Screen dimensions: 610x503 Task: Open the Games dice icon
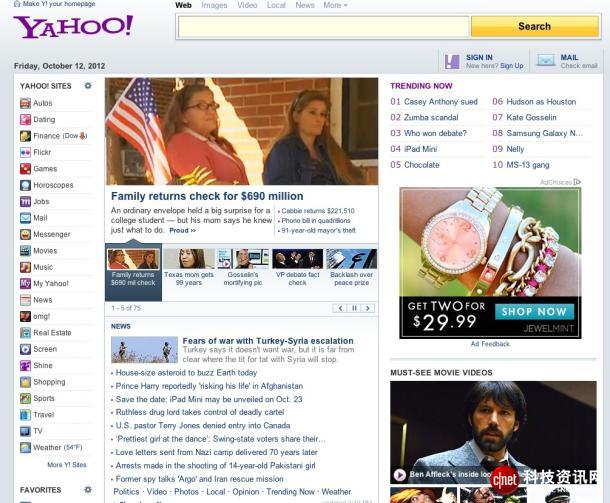point(25,169)
